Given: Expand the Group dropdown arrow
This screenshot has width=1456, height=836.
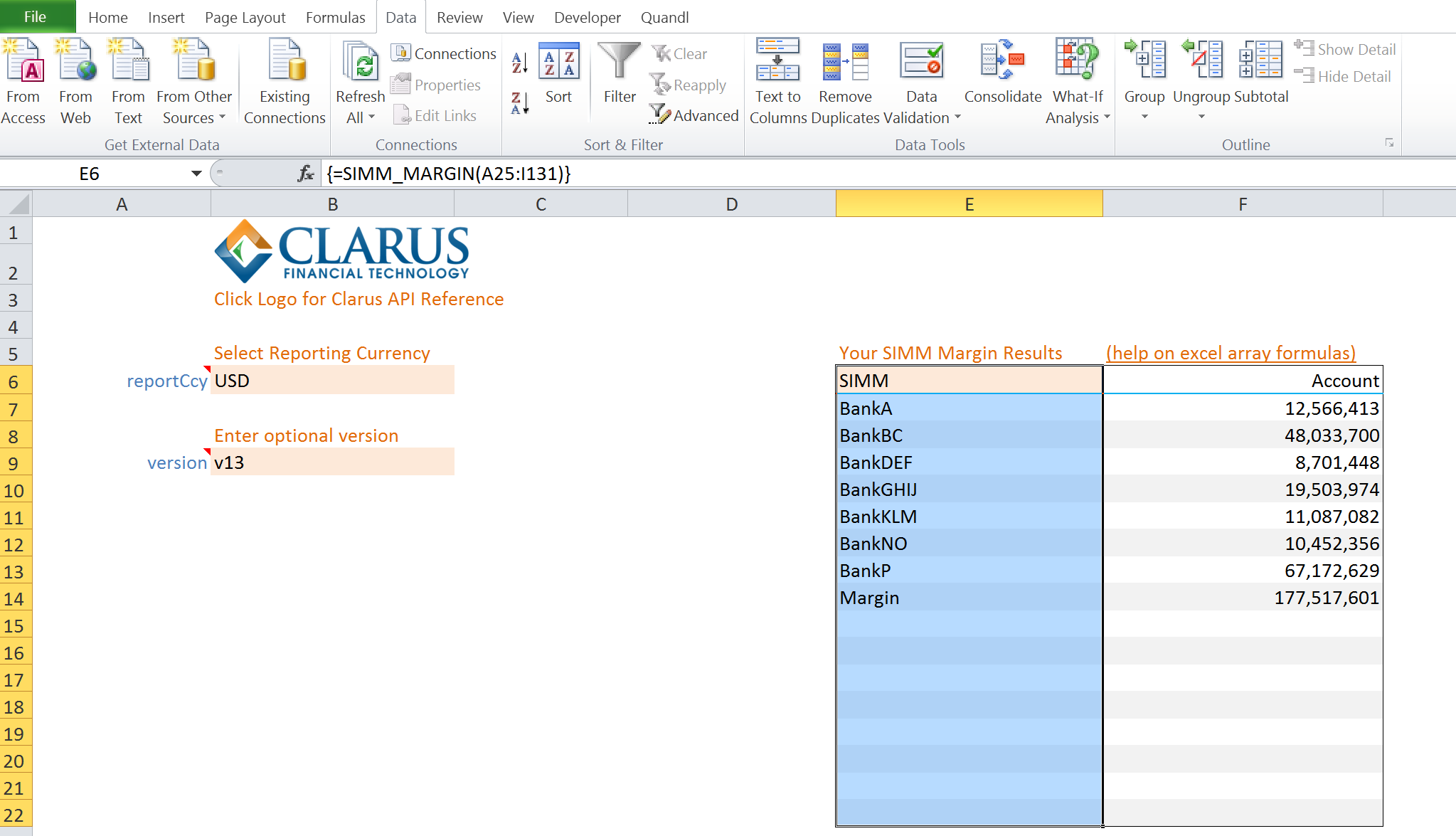Looking at the screenshot, I should [x=1144, y=117].
